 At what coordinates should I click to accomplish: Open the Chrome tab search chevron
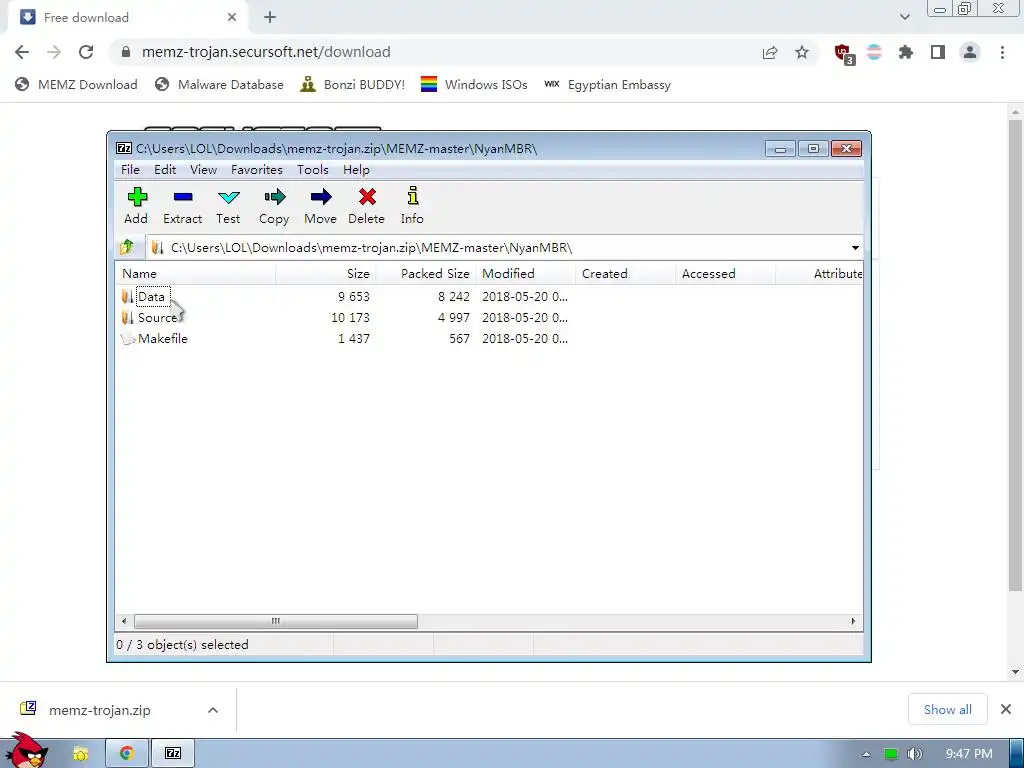pos(904,17)
